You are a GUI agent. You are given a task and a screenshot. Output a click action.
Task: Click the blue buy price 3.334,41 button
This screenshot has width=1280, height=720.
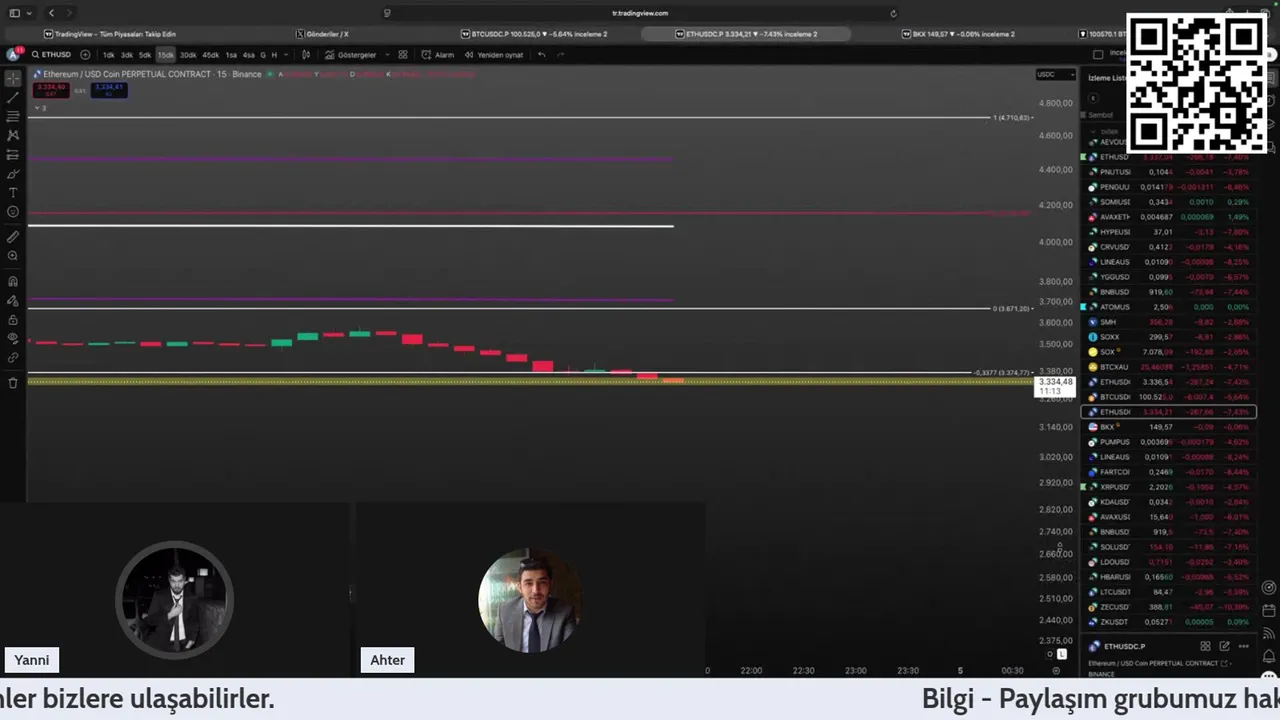click(x=108, y=89)
